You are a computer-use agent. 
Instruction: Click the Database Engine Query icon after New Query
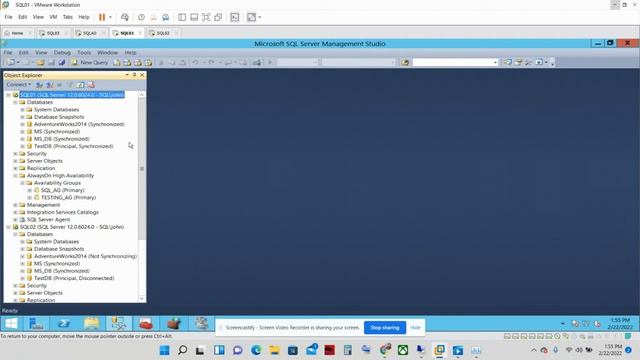(x=117, y=62)
